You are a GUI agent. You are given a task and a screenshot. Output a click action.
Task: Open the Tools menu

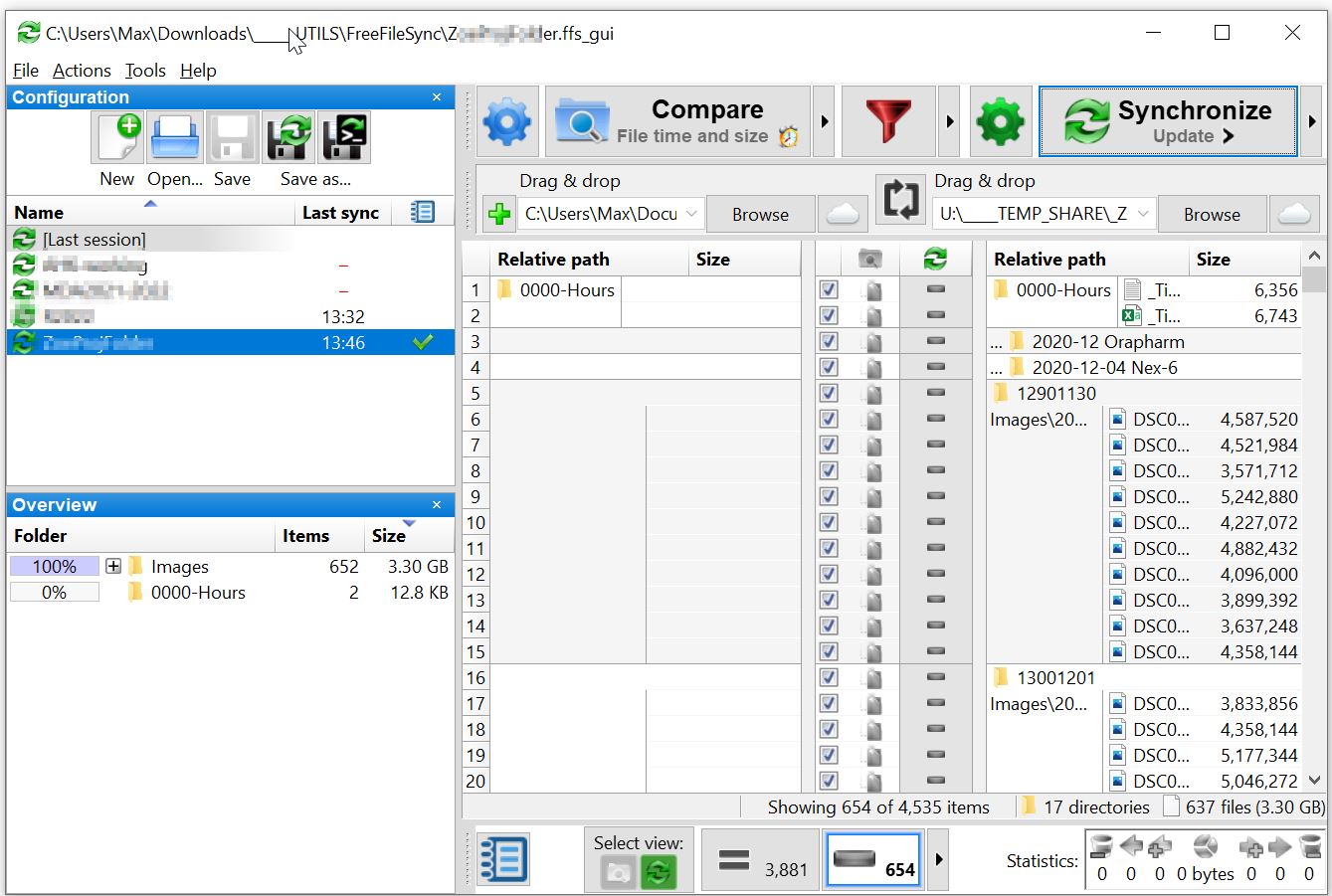tap(145, 71)
